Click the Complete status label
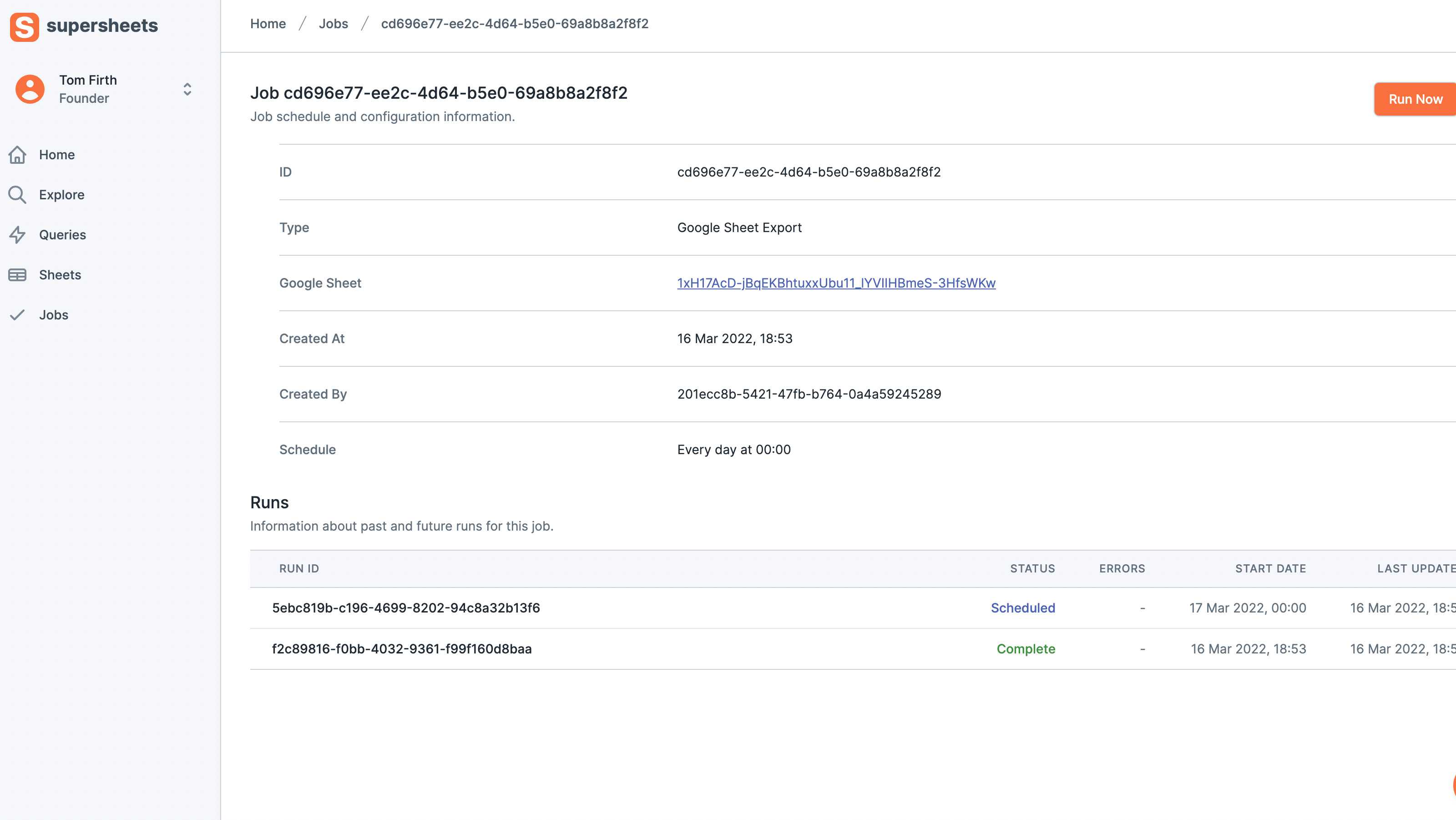 pos(1025,649)
